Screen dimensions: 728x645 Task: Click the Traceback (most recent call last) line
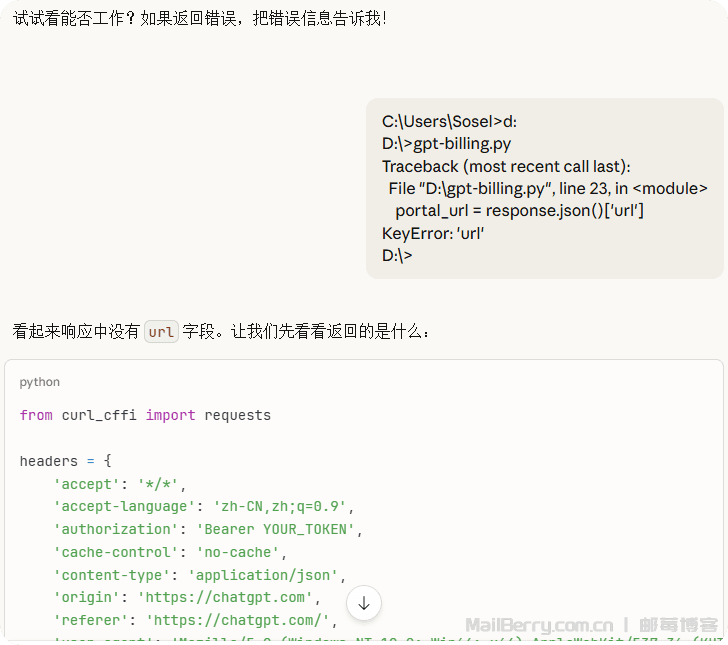(x=506, y=166)
